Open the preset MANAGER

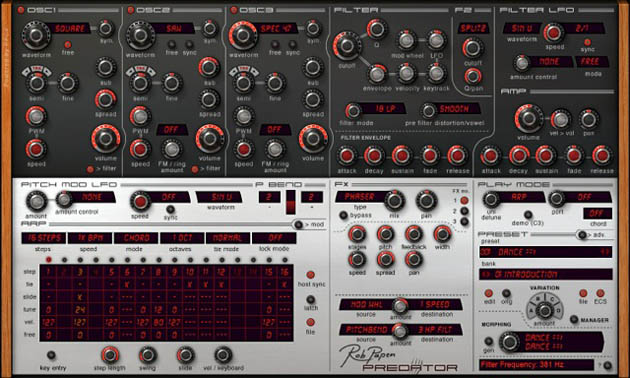[574, 319]
